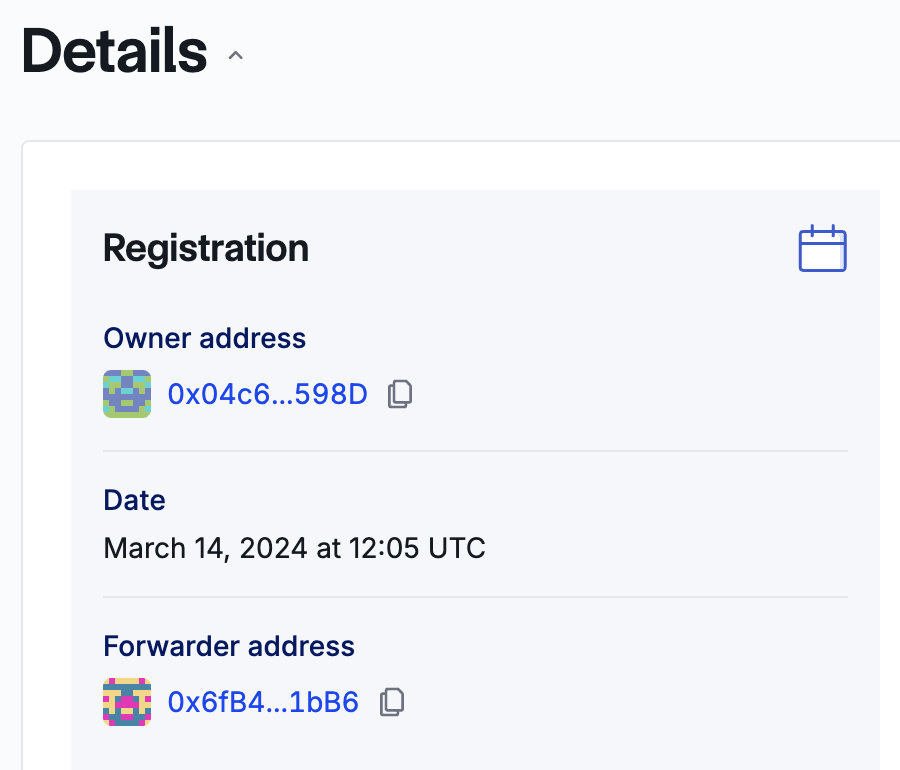Image resolution: width=900 pixels, height=770 pixels.
Task: Copy the forwarder address using its copy icon
Action: (391, 702)
